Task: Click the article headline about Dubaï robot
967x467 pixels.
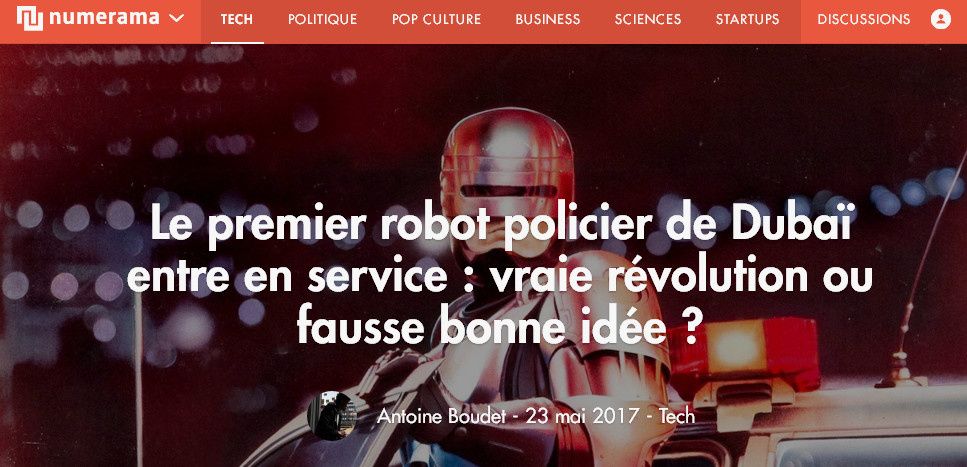Action: pos(500,274)
